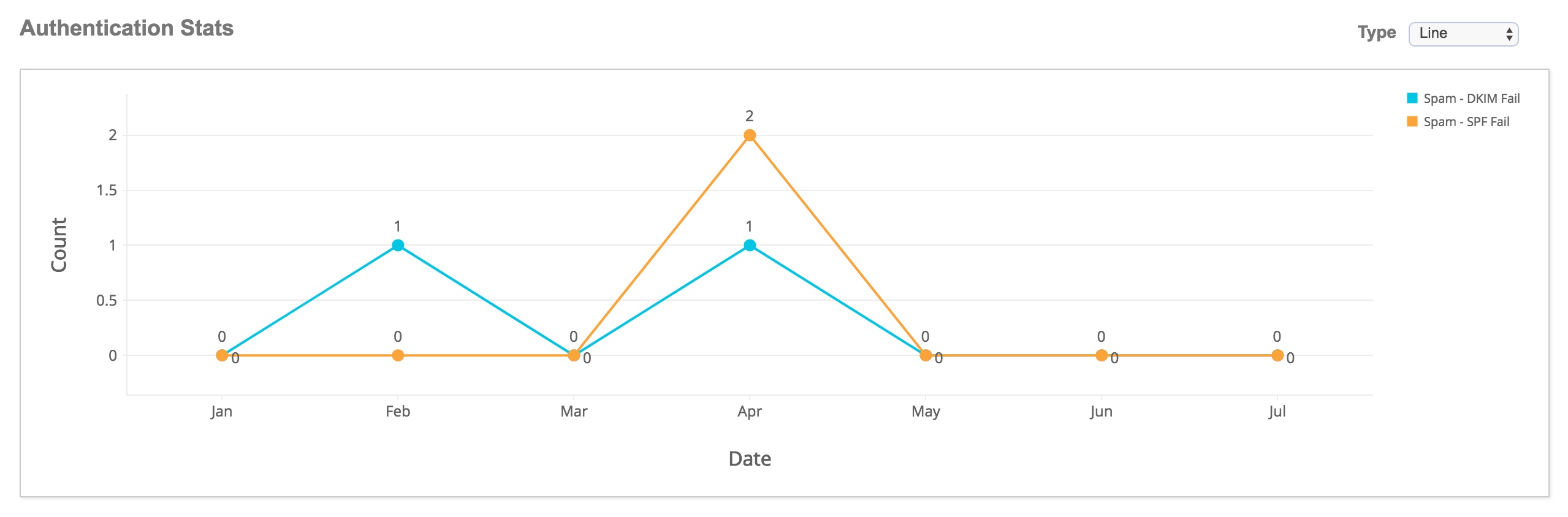
Task: Click the orange SPF Fail legend swatch
Action: pyautogui.click(x=1412, y=121)
